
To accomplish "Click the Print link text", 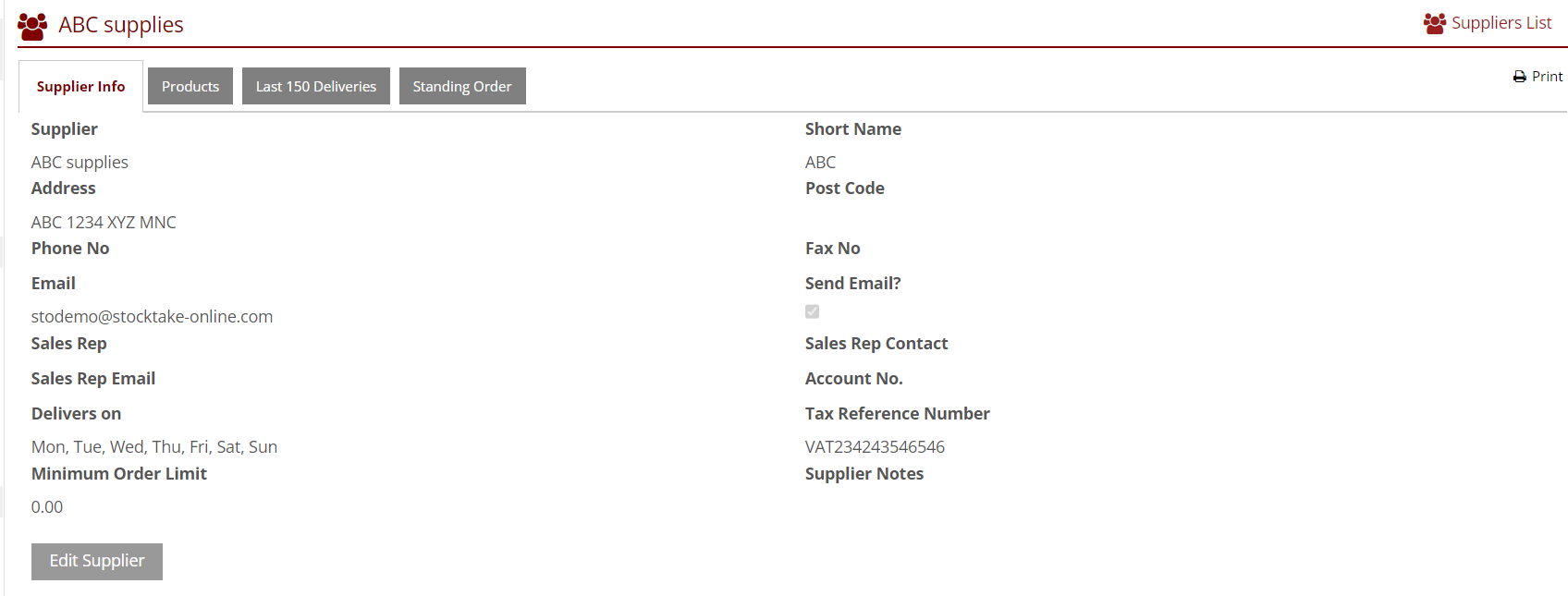I will coord(1547,77).
